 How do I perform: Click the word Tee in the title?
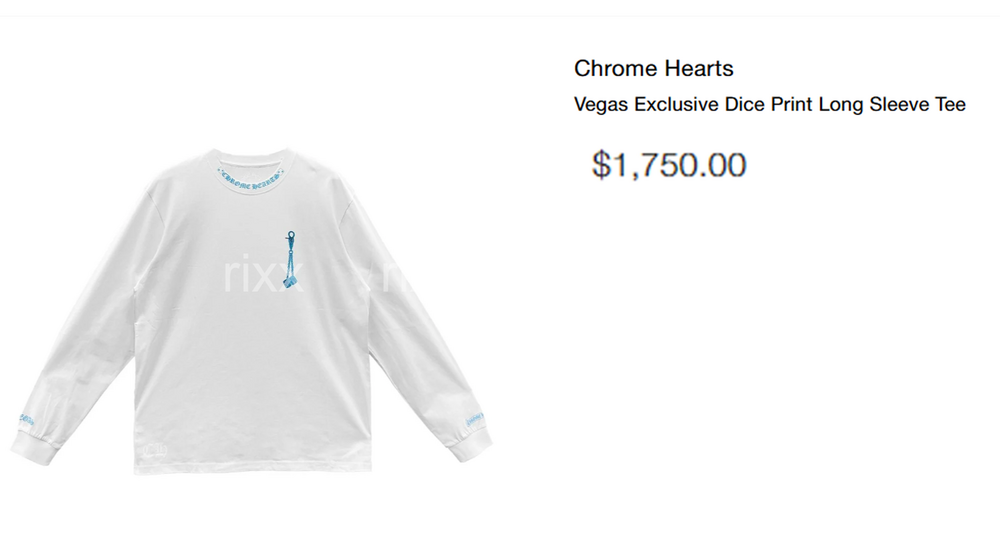tap(950, 105)
